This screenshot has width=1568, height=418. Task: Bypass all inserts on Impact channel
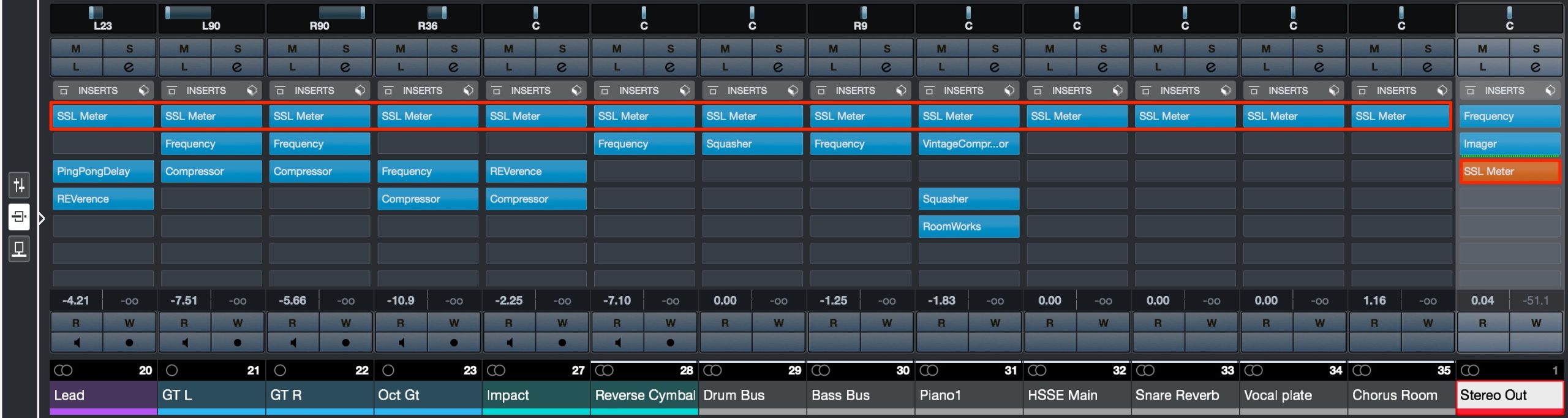coord(496,91)
